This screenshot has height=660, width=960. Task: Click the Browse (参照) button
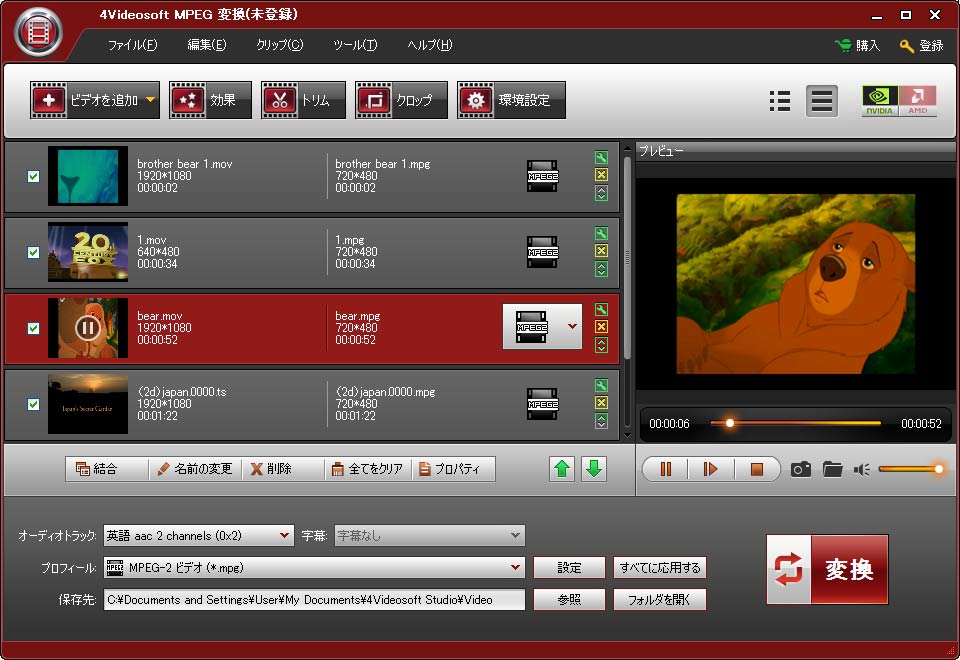569,600
